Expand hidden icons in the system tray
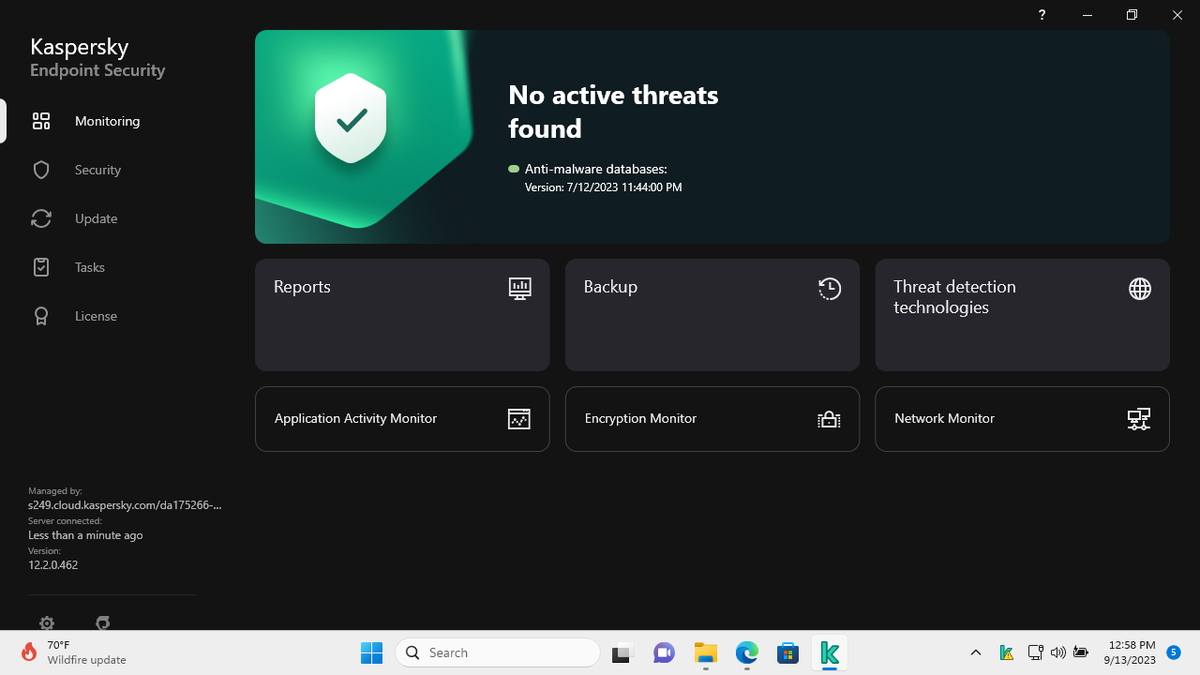The height and width of the screenshot is (675, 1200). tap(975, 652)
